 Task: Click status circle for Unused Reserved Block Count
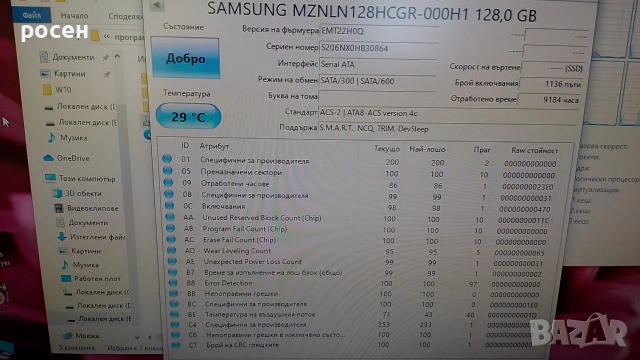coord(170,217)
